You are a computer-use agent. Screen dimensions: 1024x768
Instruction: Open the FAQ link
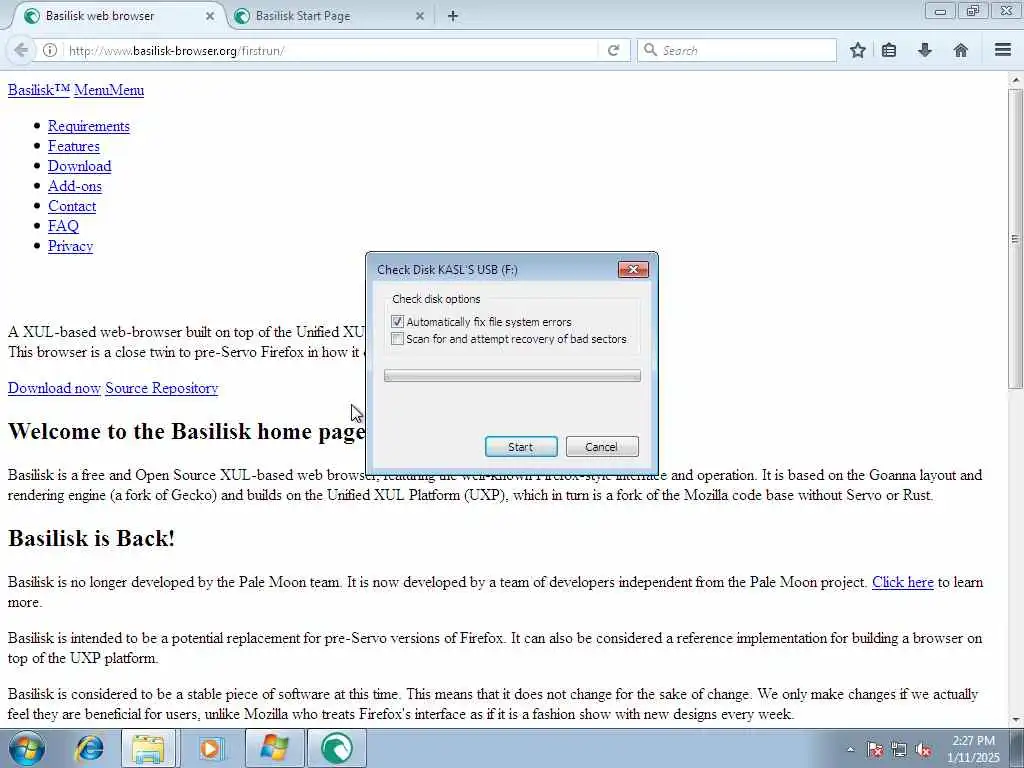(x=63, y=226)
